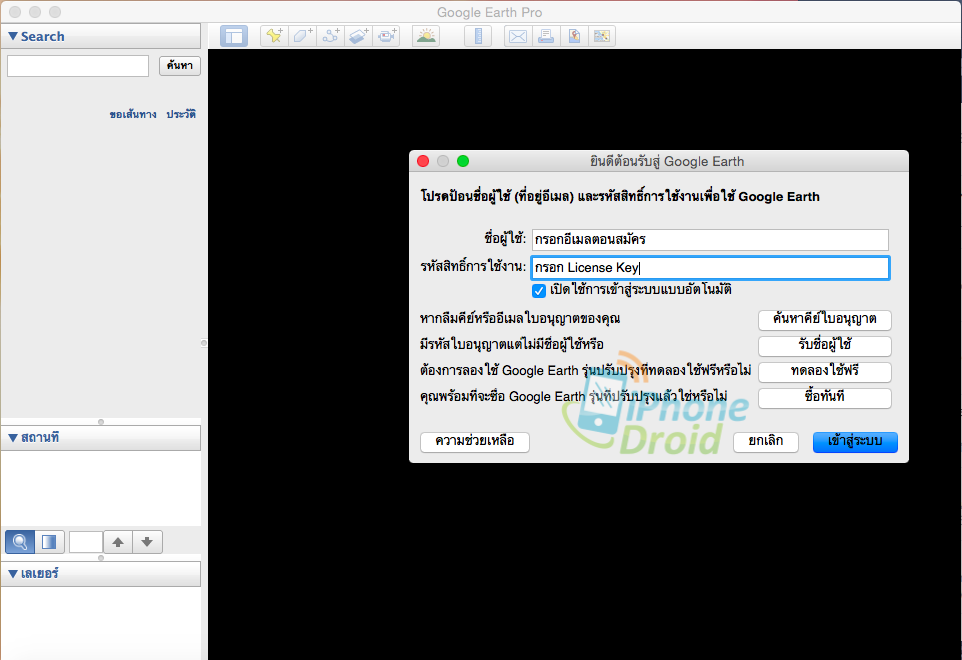Click the ชื่อผู้ใช้ username field
The width and height of the screenshot is (962, 660).
[710, 239]
